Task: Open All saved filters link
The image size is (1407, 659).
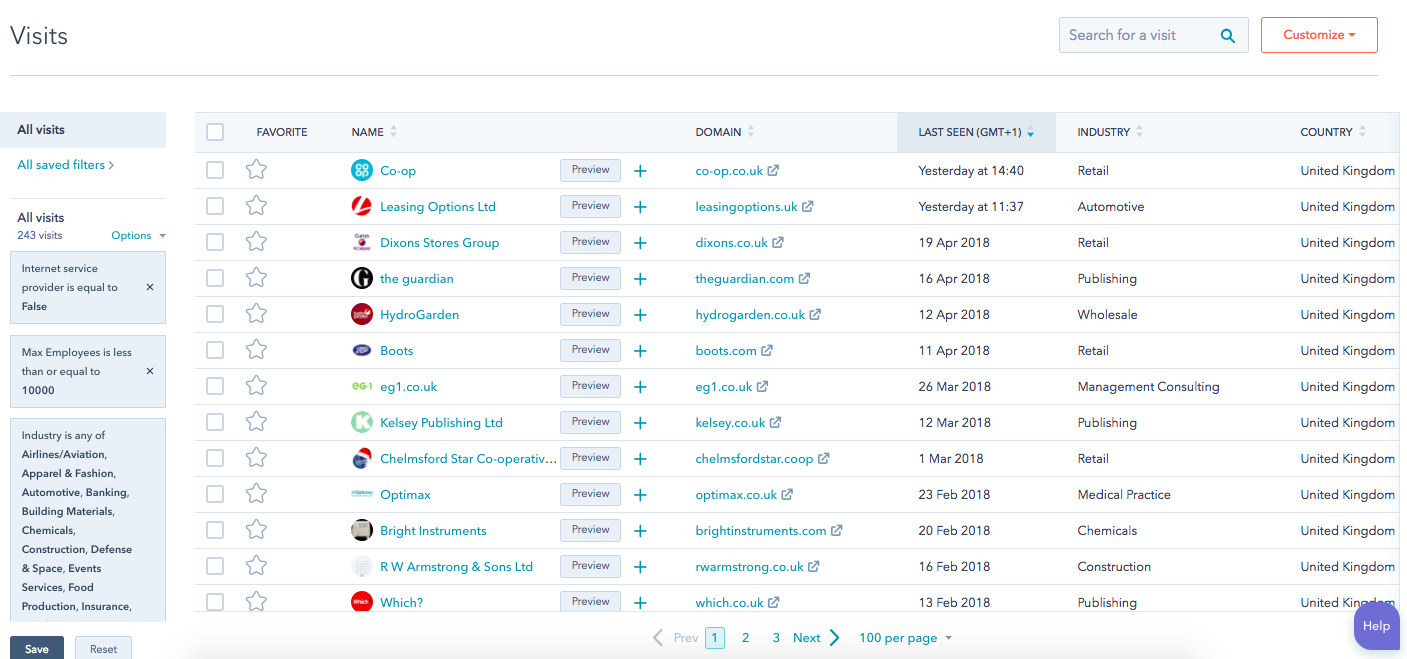Action: pyautogui.click(x=65, y=165)
